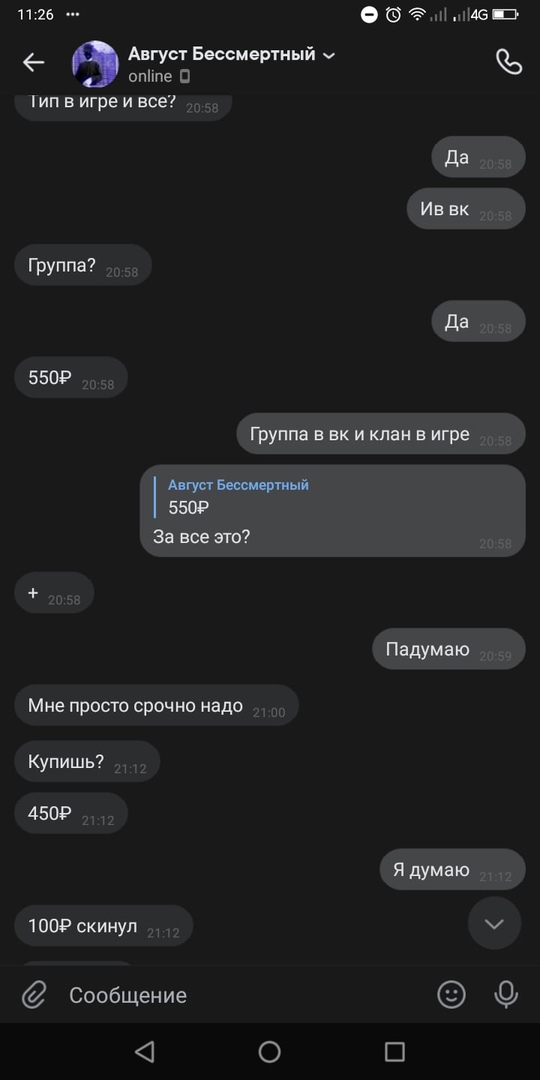Open status bar three-dots notification indicator
Image resolution: width=540 pixels, height=1080 pixels.
[x=72, y=14]
